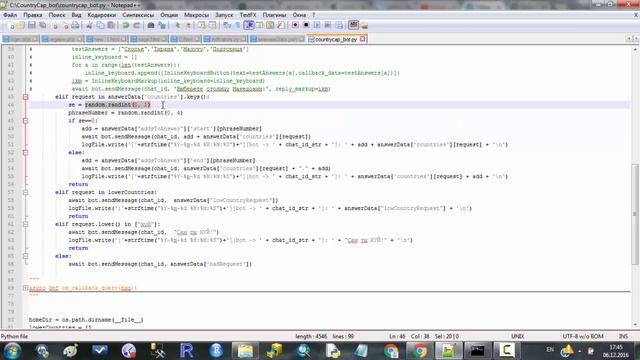
Task: Click the Close document toolbar icon
Action: [55, 25]
